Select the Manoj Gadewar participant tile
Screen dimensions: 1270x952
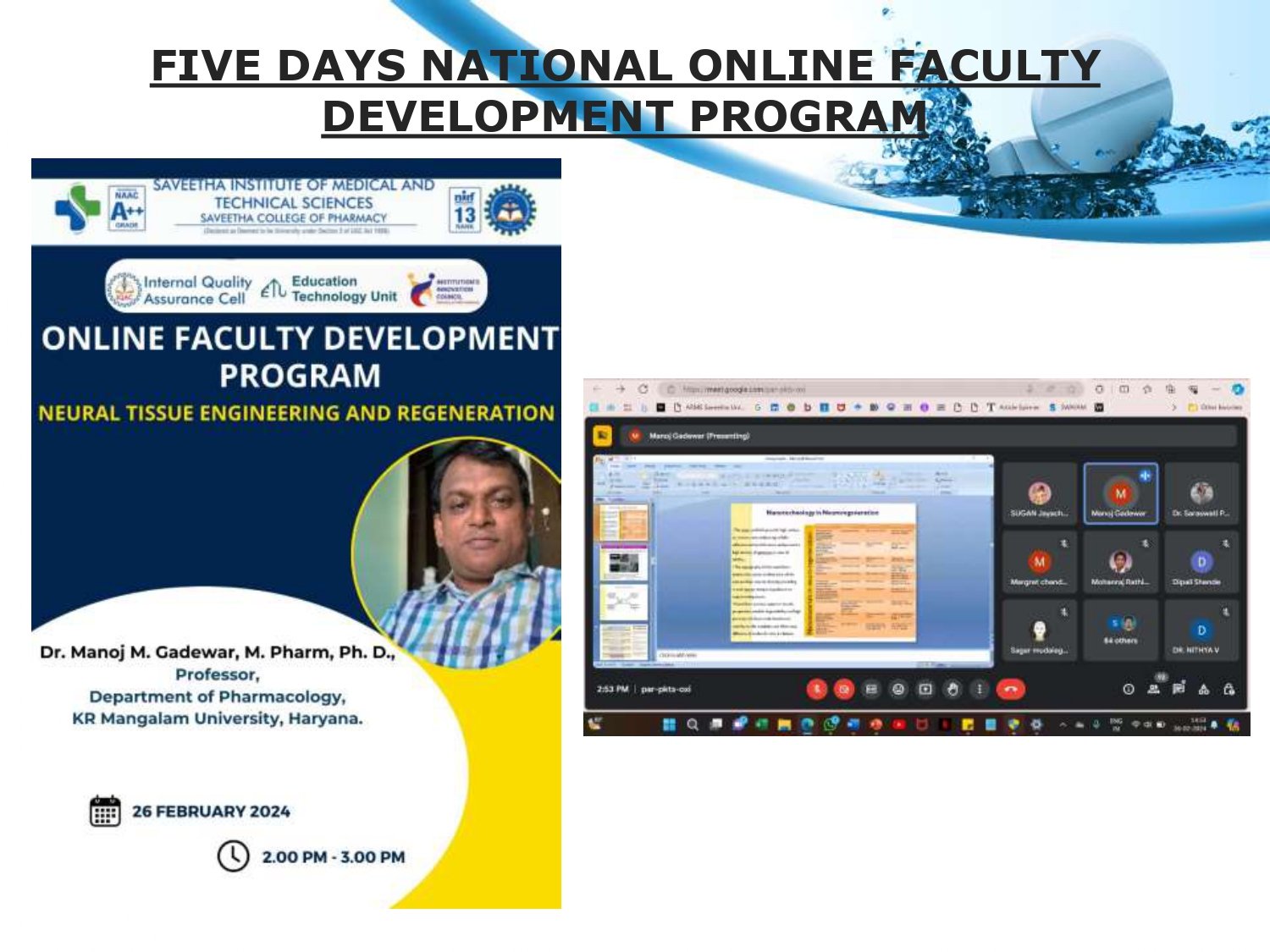click(1120, 493)
